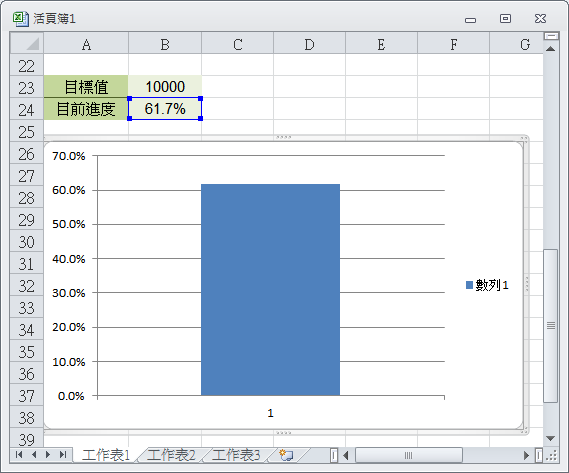
Task: Click the 40.0% axis label
Action: (x=69, y=259)
